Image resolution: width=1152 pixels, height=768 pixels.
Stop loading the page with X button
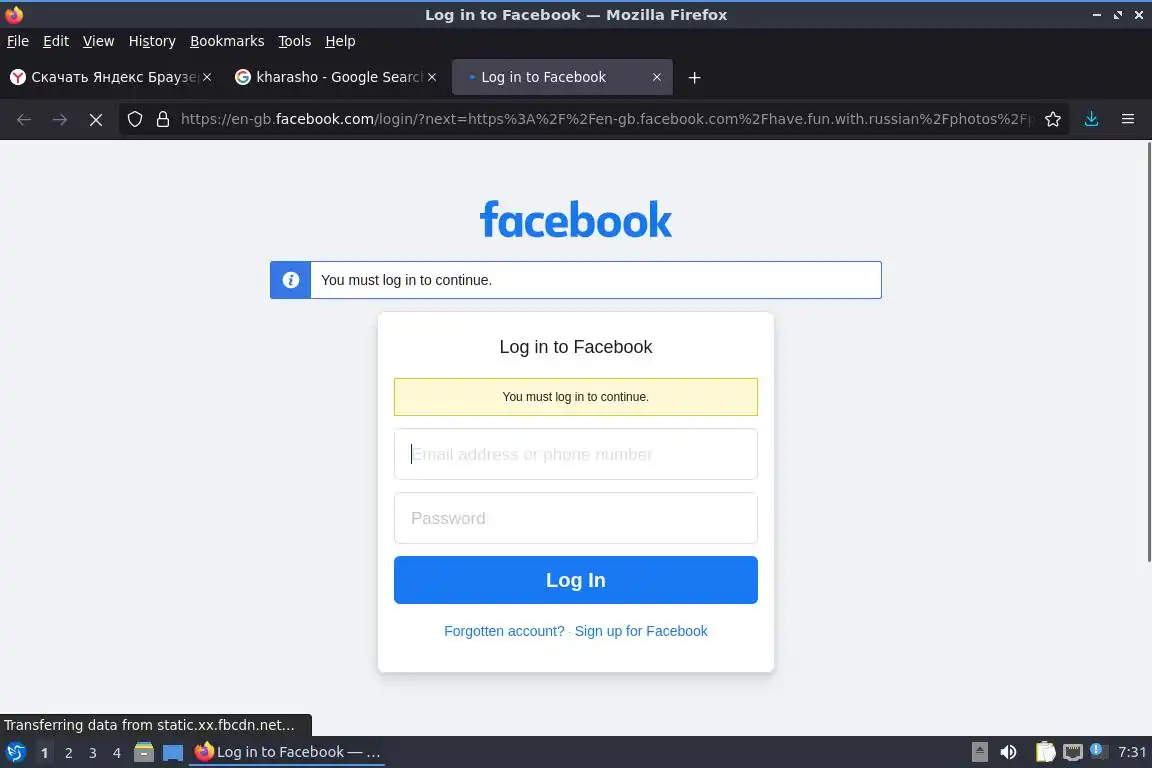[x=96, y=119]
